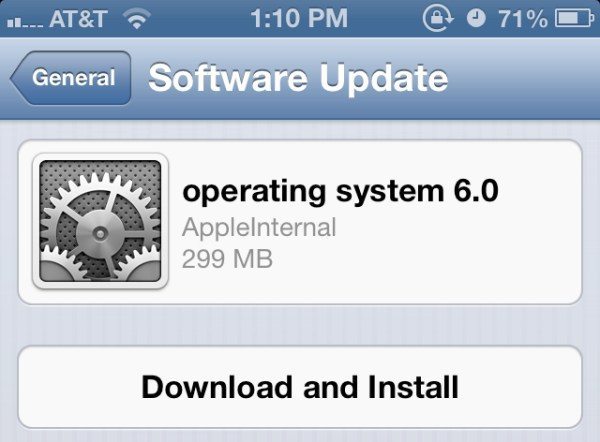Tap the blue navigation bar right of title
Image resolution: width=600 pixels, height=442 pixels.
(523, 78)
